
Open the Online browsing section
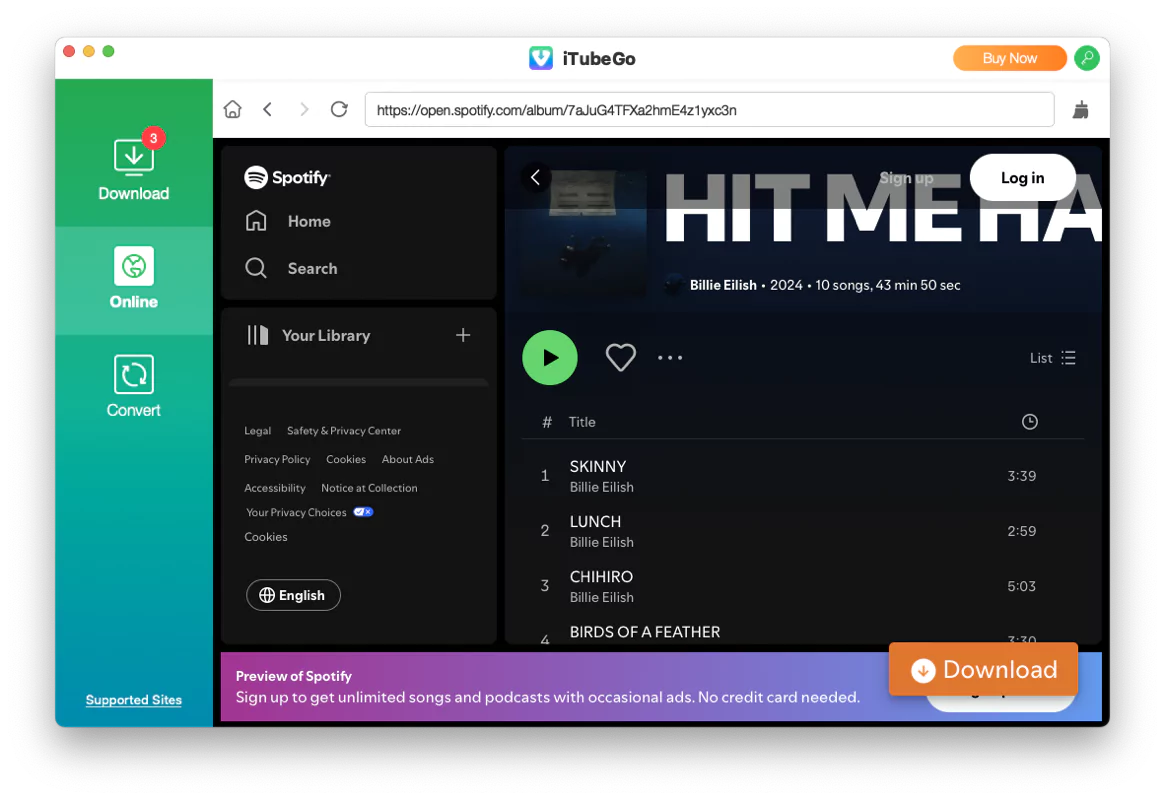(133, 281)
